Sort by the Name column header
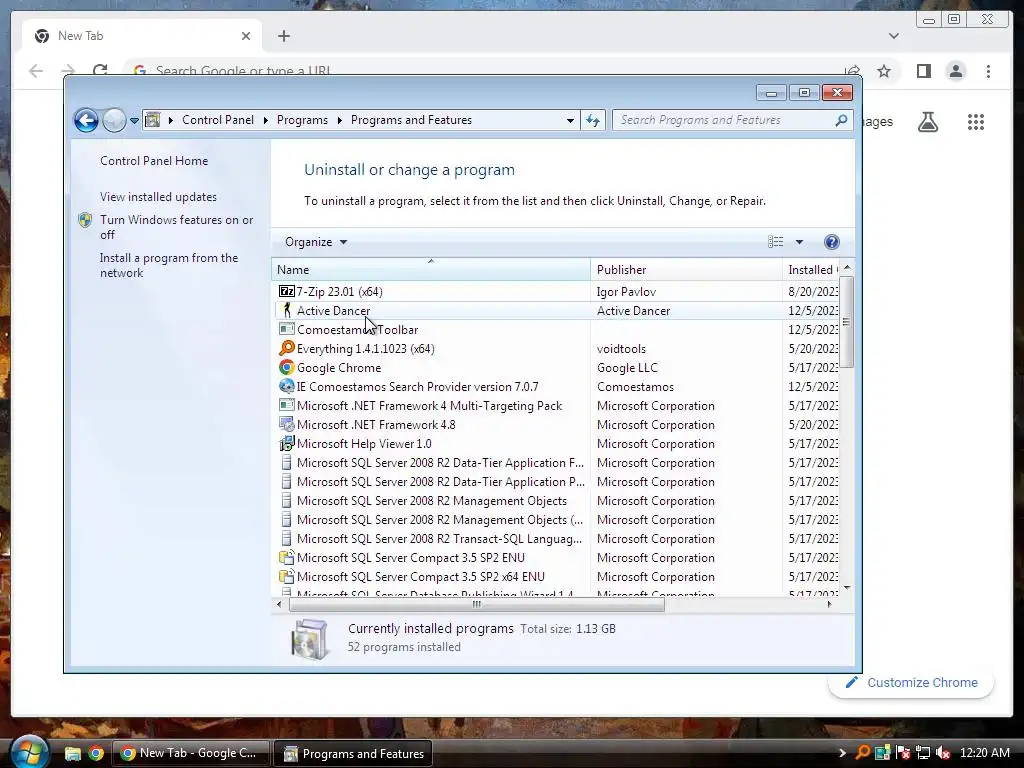1024x768 pixels. [431, 270]
